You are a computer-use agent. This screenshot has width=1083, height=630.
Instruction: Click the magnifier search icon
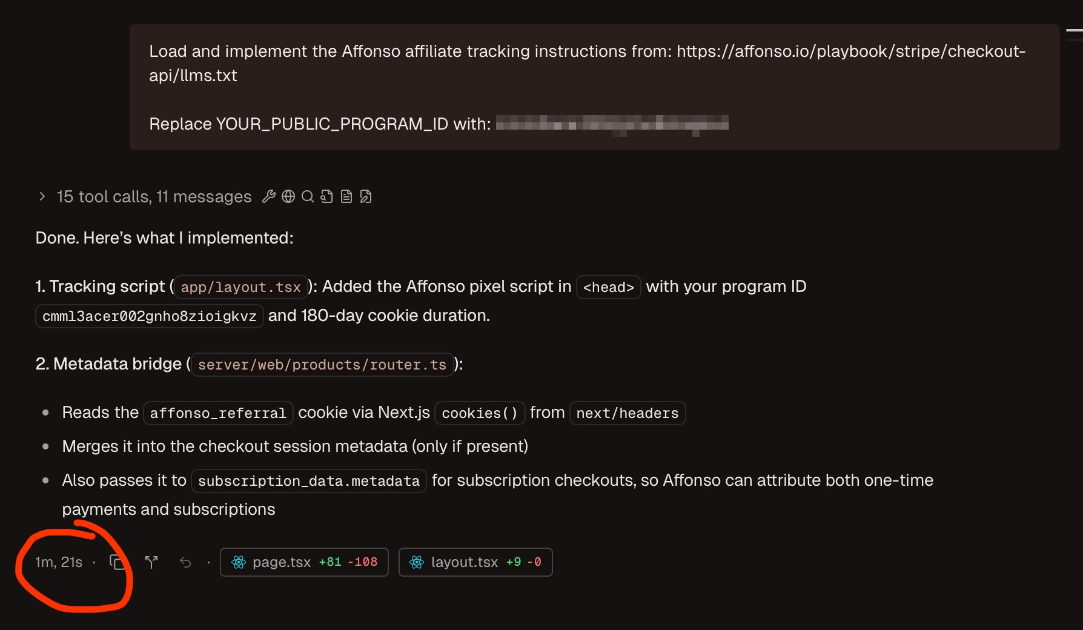click(x=308, y=197)
